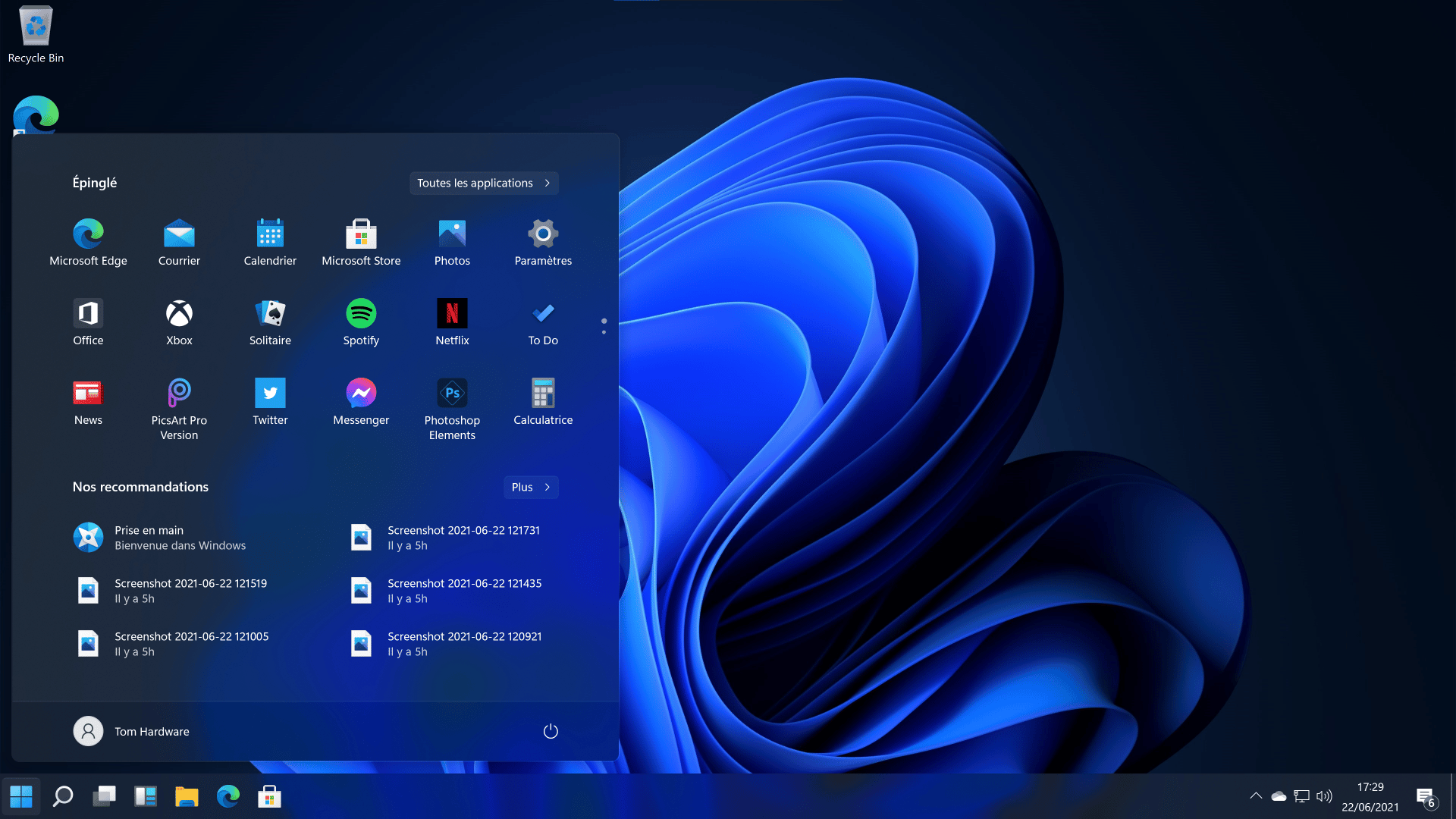Expand Toutes les applications list

[483, 182]
